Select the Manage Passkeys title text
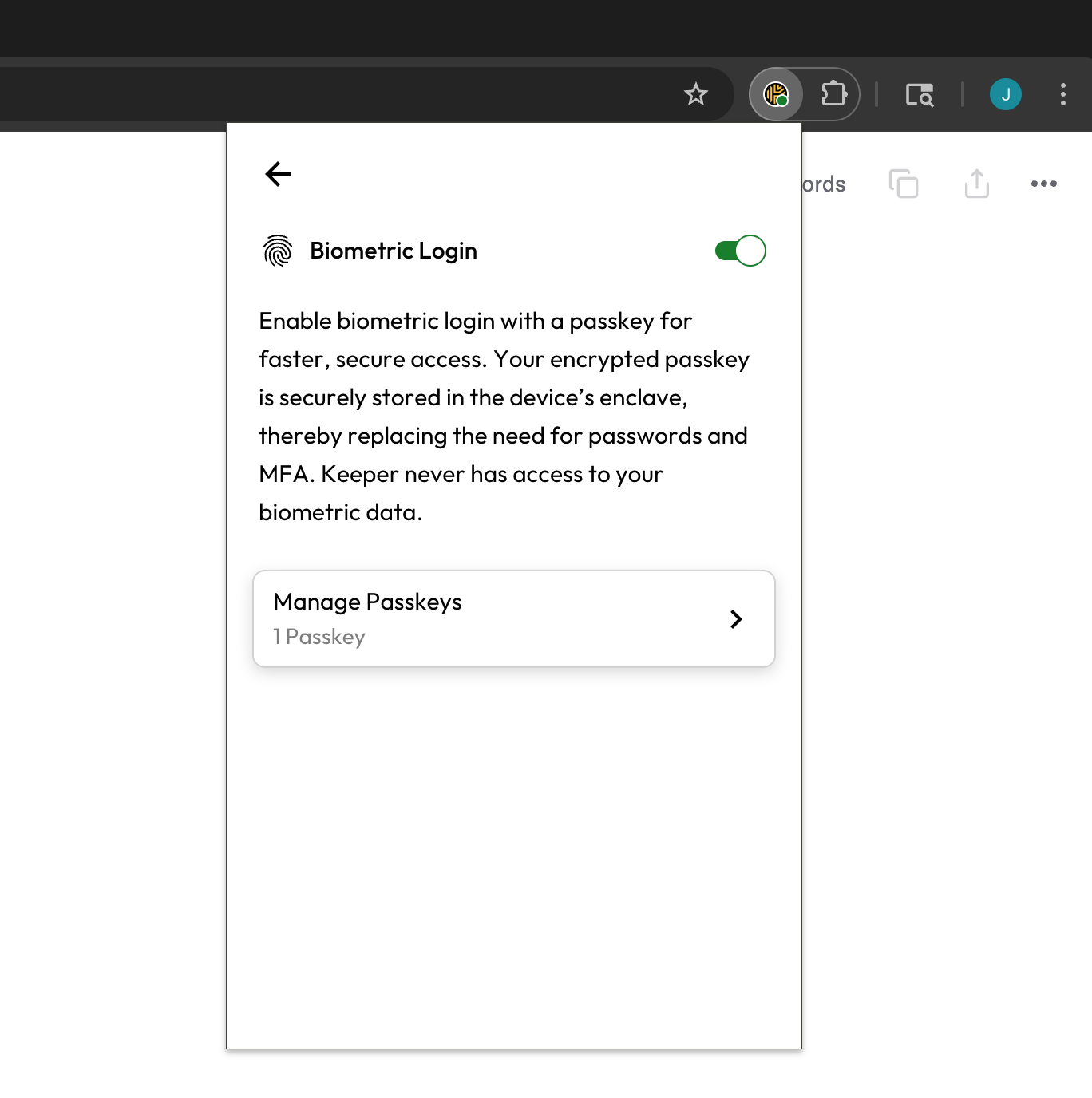 pos(367,602)
